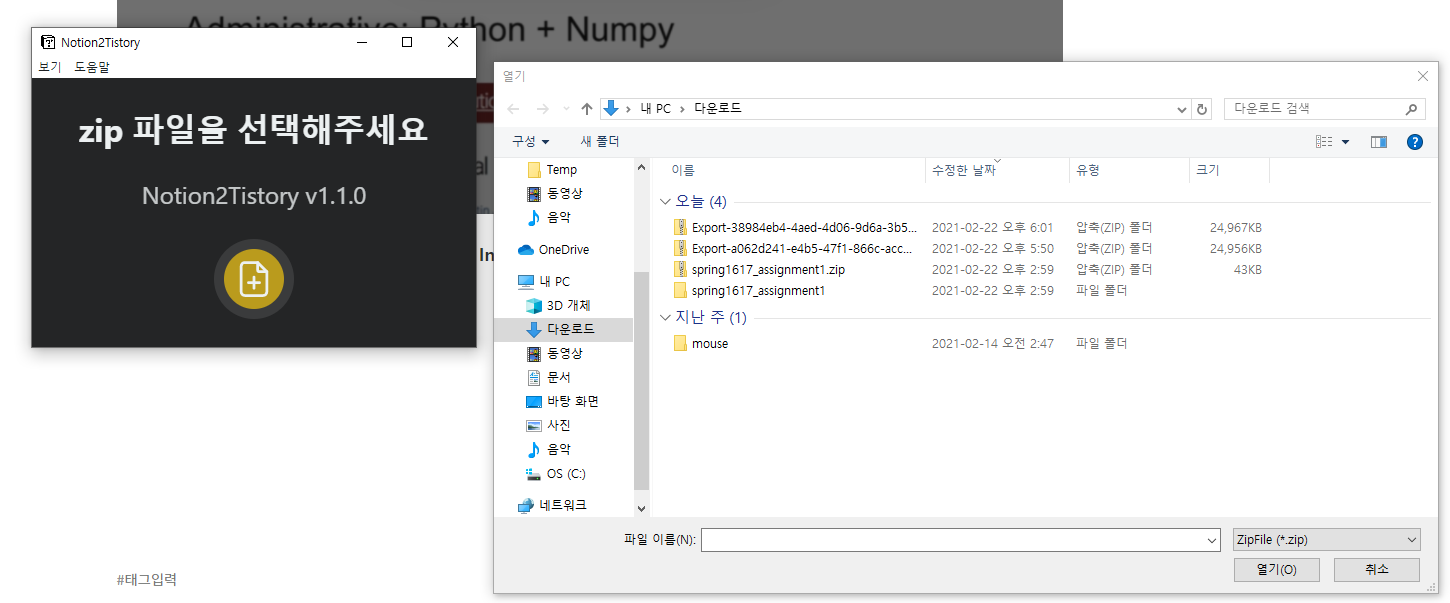Go up one folder level with up arrow

[587, 108]
